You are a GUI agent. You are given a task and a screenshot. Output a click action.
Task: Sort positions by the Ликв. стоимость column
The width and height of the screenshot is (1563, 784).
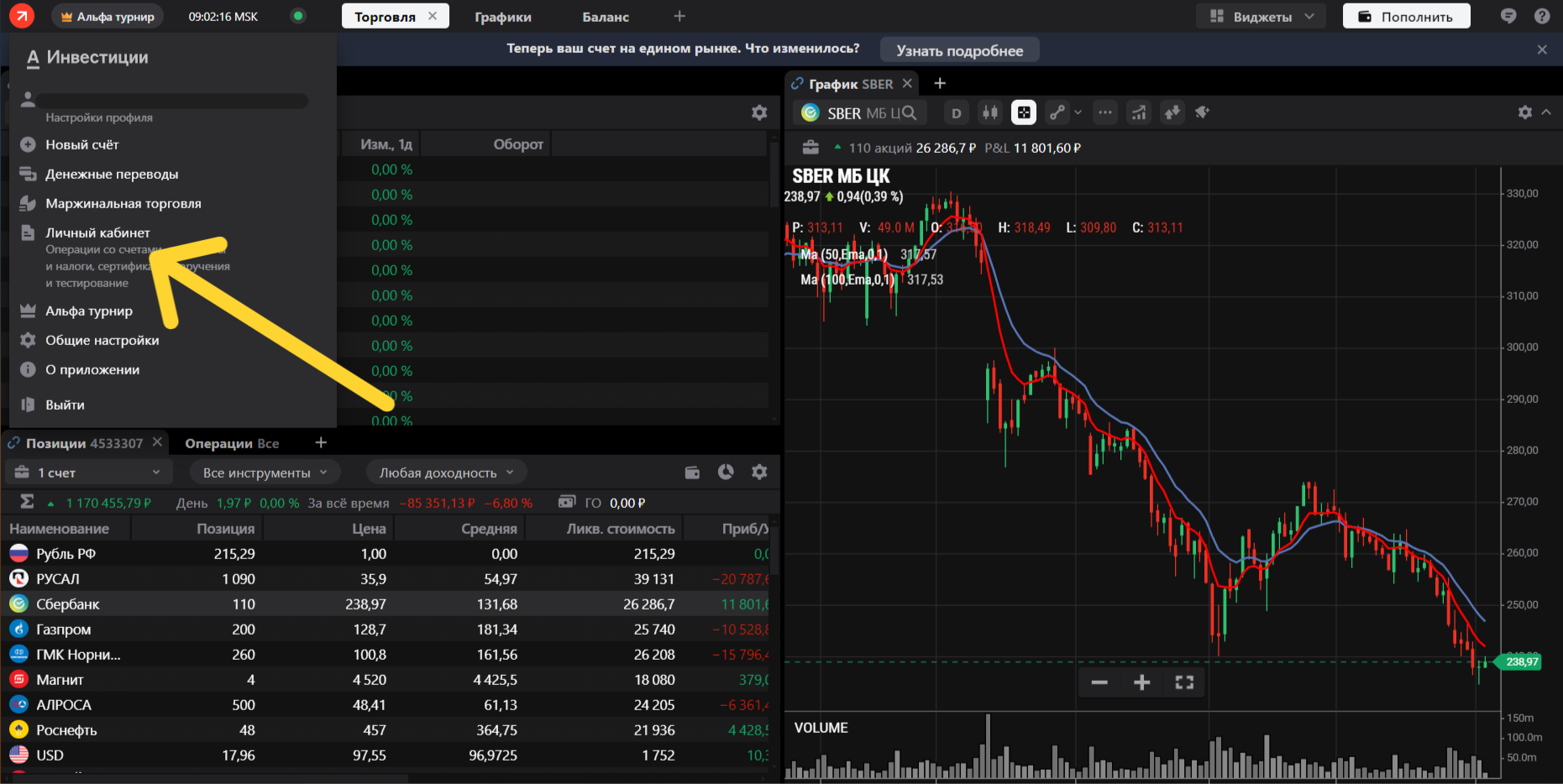[x=621, y=529]
